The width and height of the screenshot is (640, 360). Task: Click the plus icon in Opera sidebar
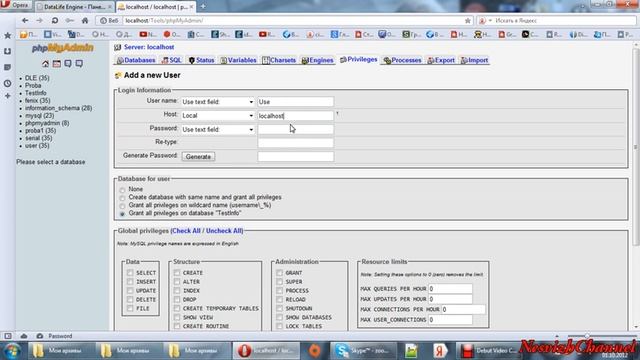click(7, 96)
